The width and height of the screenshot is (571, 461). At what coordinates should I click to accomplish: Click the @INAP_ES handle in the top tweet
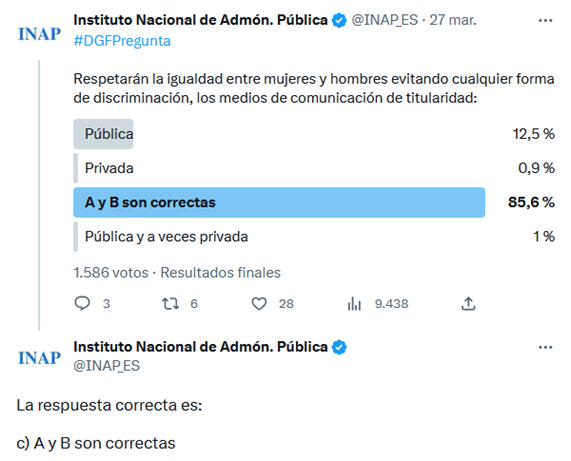point(385,20)
